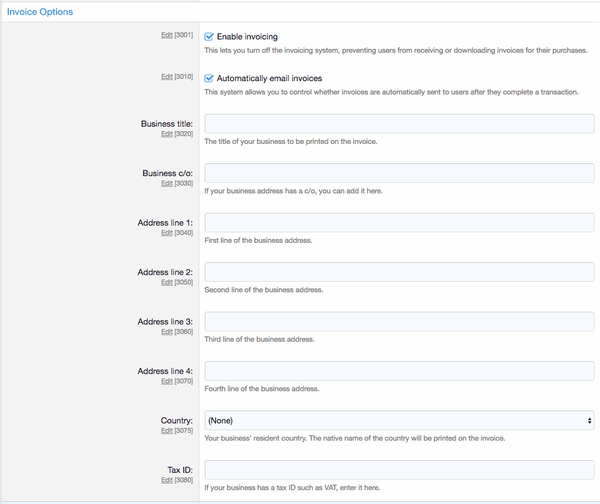
Task: Focus the Address line 4 input
Action: pyautogui.click(x=399, y=371)
